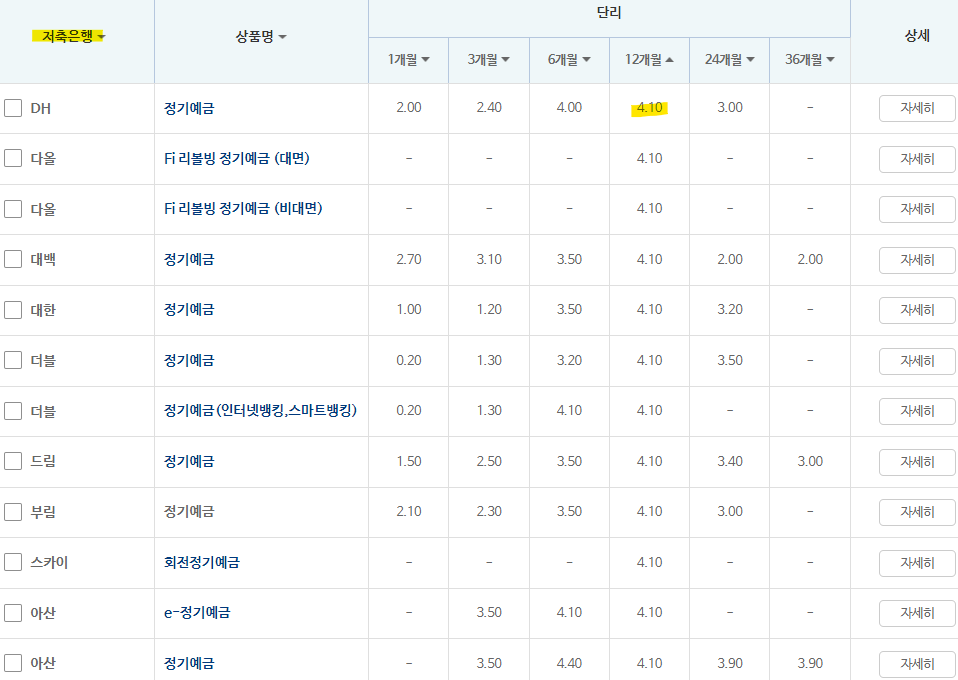Check the 드림 저축은행 row

click(x=13, y=461)
